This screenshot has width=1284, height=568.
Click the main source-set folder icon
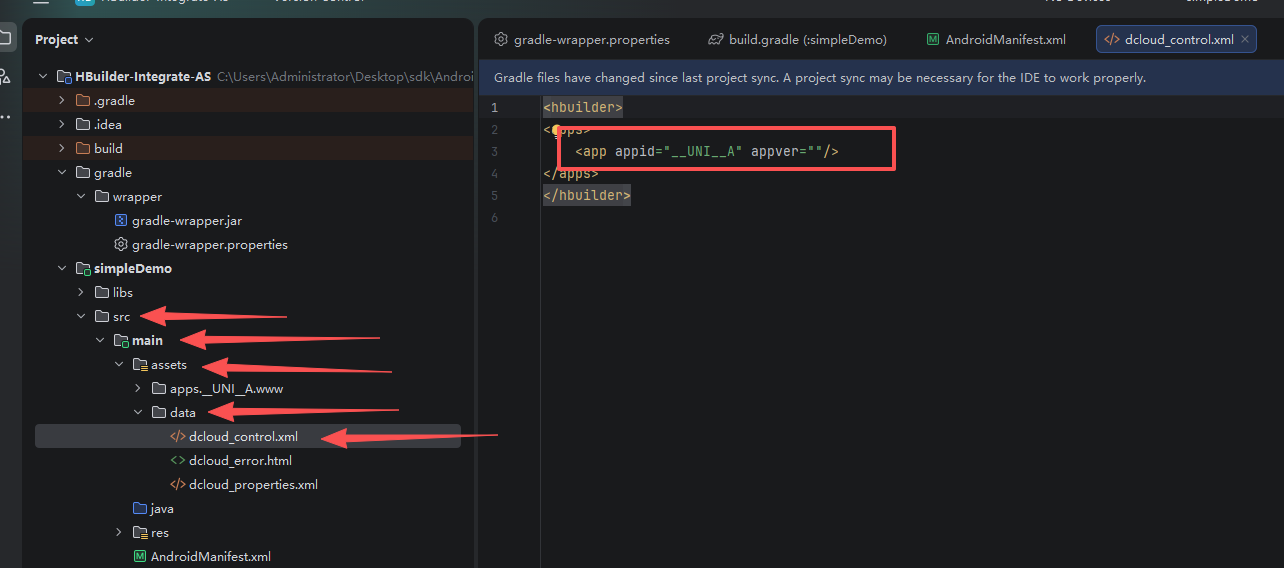coord(121,340)
